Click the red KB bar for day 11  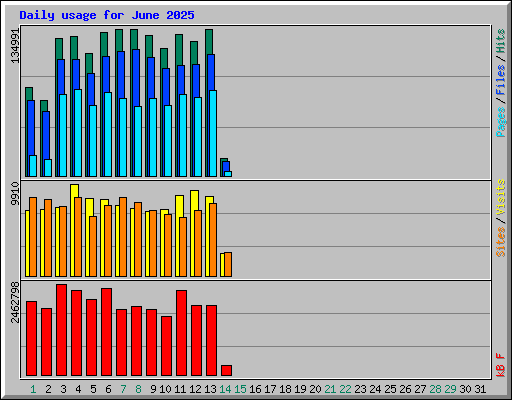(182, 333)
